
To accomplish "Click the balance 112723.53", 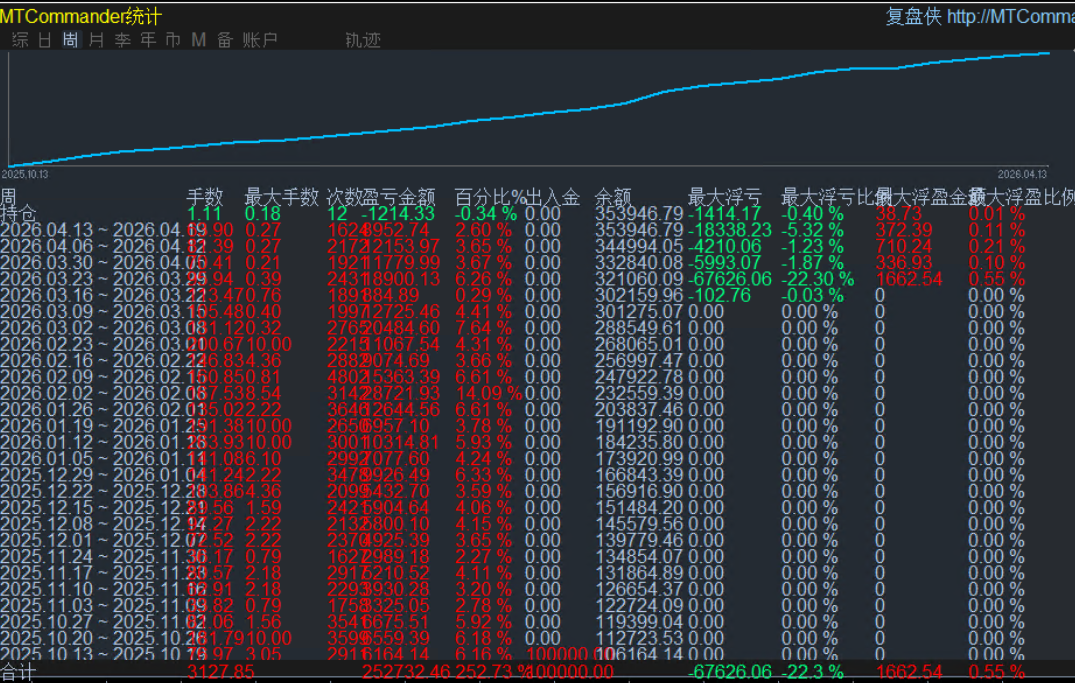I will point(639,638).
